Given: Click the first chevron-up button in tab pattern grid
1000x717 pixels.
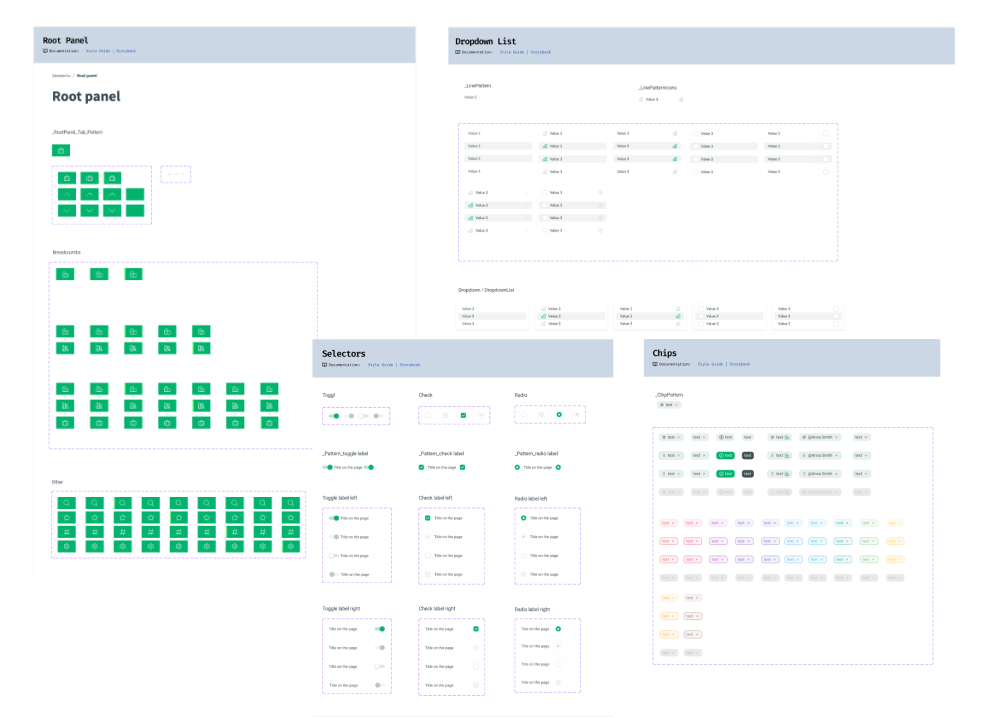Looking at the screenshot, I should coord(66,194).
